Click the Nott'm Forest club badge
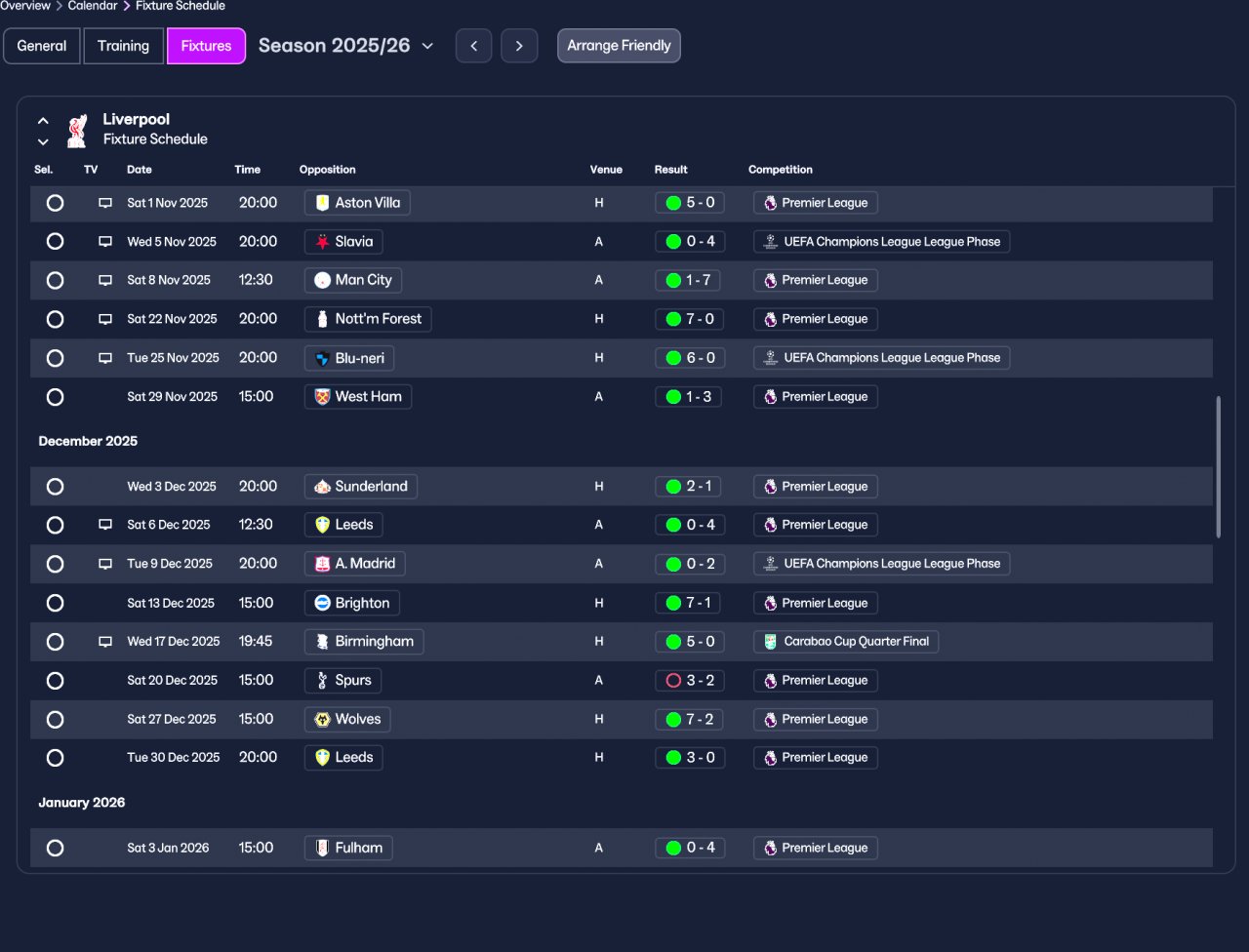 [x=322, y=319]
